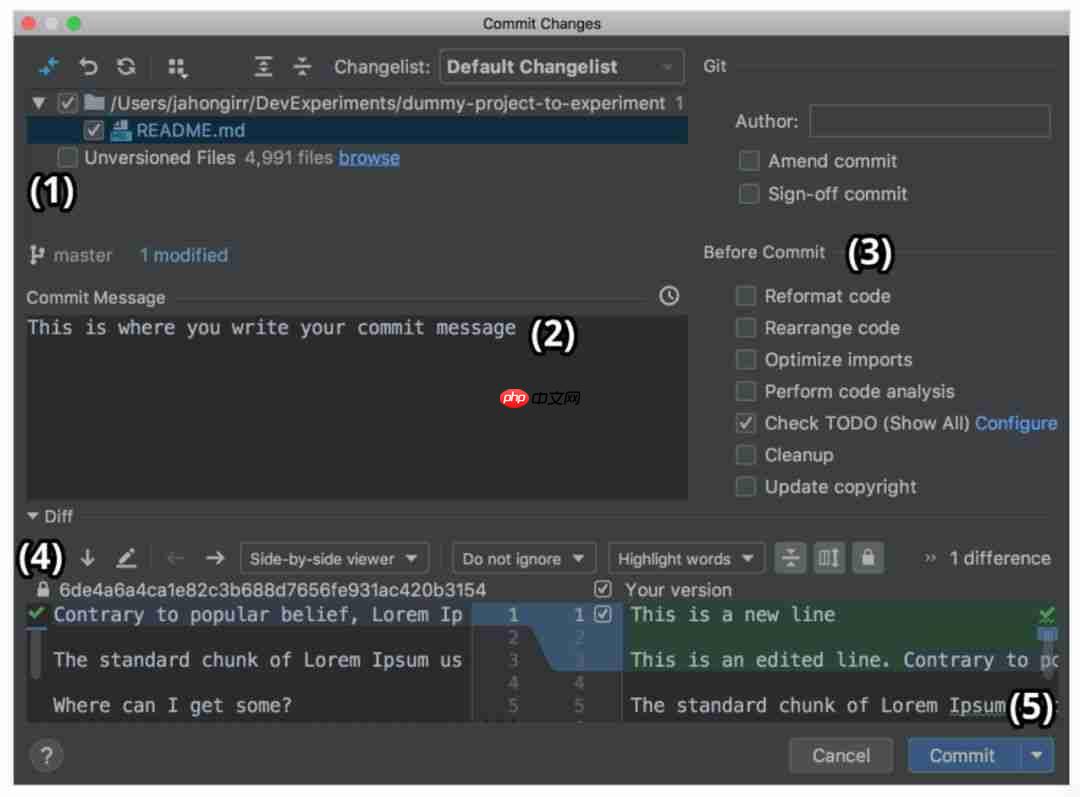Click the Configure link next to Check TODO

tap(1016, 423)
